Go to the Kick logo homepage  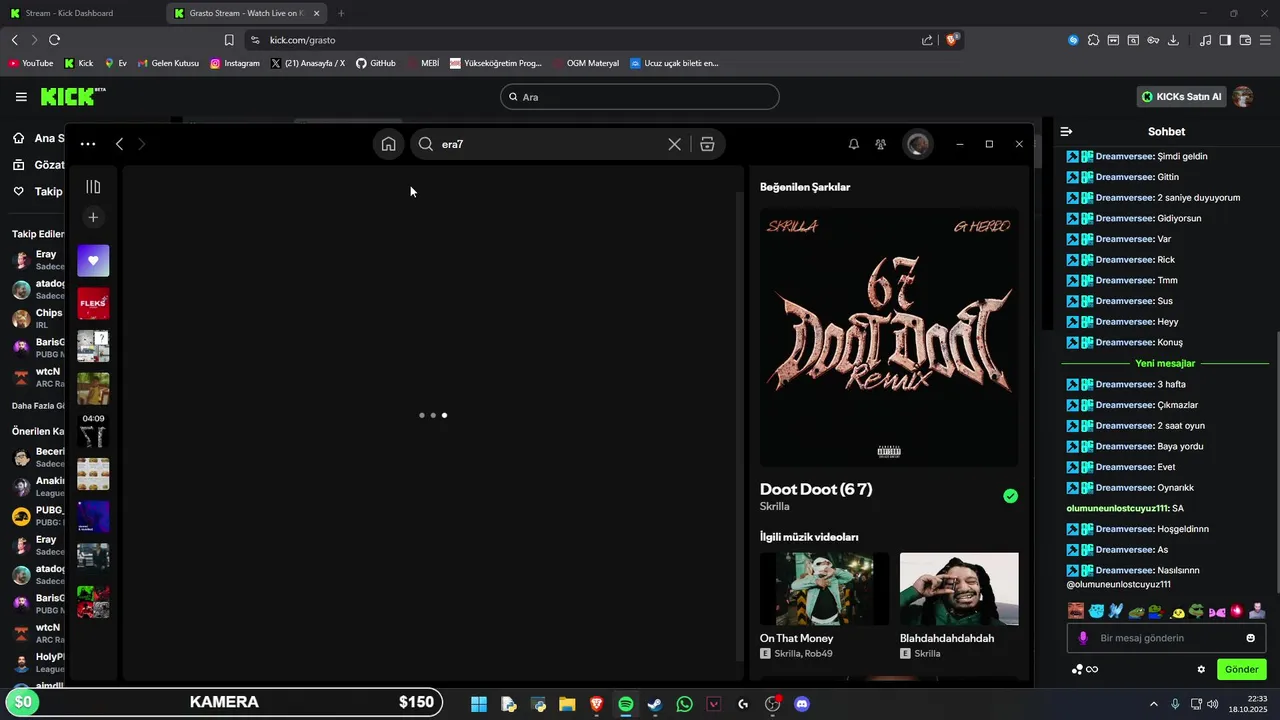[x=72, y=97]
